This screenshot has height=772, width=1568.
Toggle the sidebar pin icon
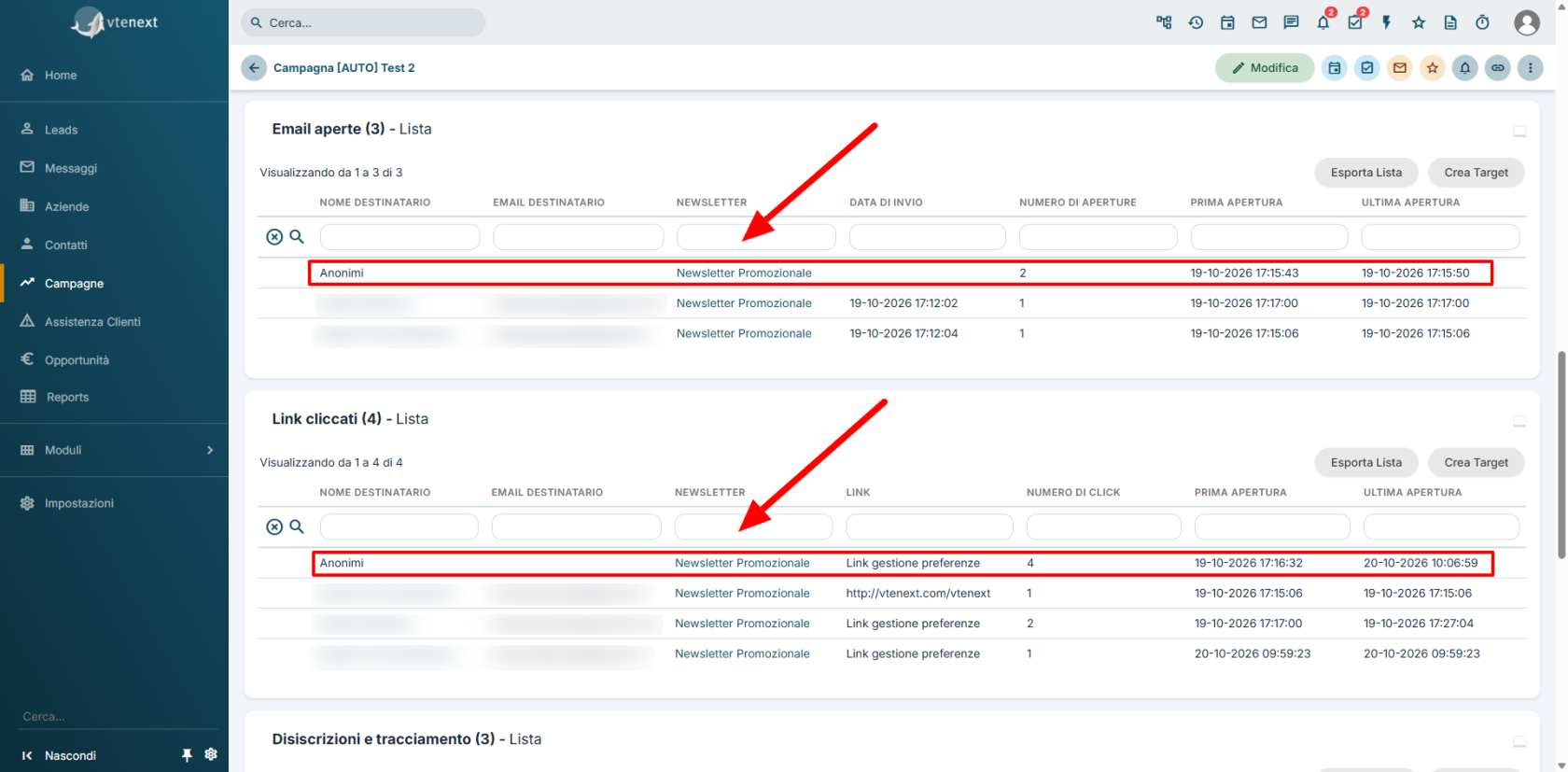[x=187, y=755]
